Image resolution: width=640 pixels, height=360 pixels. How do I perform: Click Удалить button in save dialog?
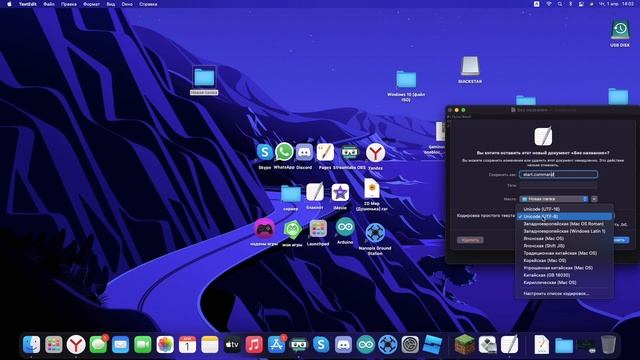click(x=470, y=240)
